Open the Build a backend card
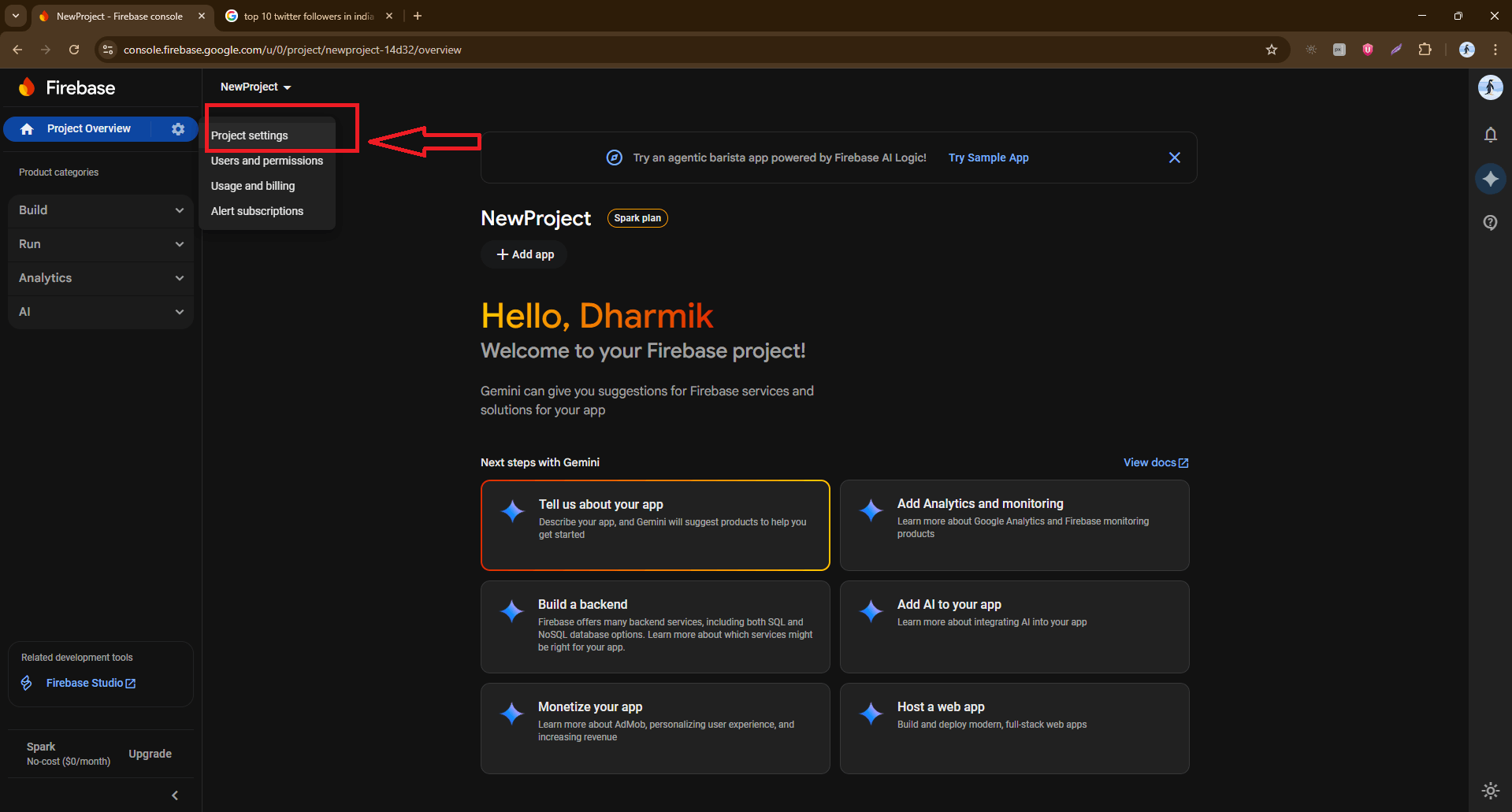Viewport: 1512px width, 812px height. coord(656,627)
